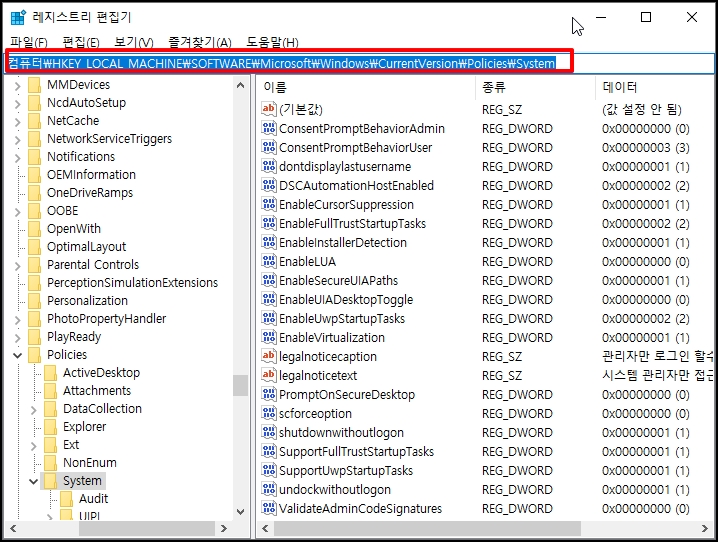Screen dimensions: 718x542
Task: Click the (기본값) default string icon
Action: coord(269,109)
